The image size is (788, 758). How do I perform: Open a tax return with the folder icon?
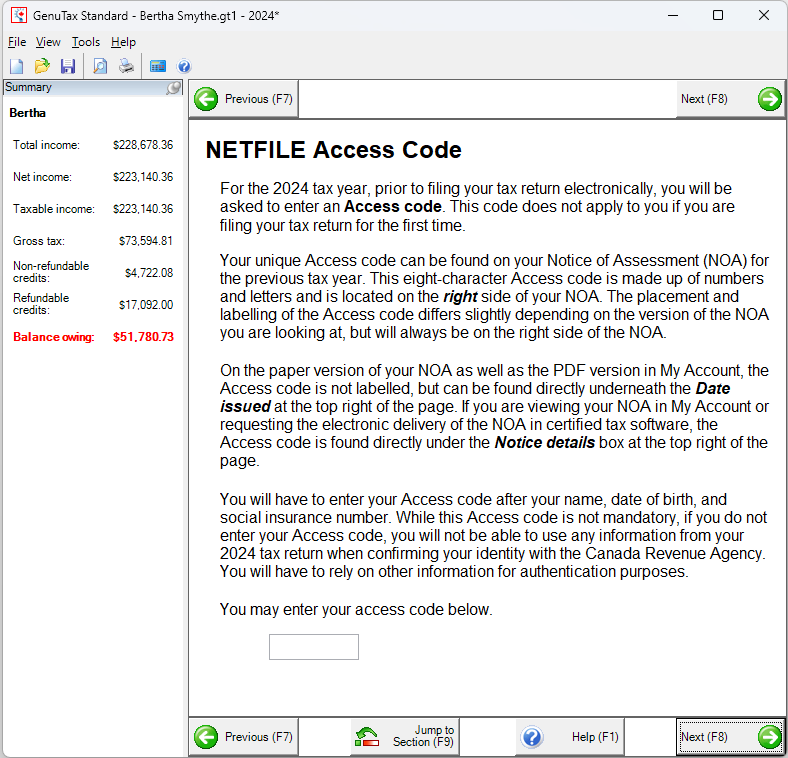[42, 66]
